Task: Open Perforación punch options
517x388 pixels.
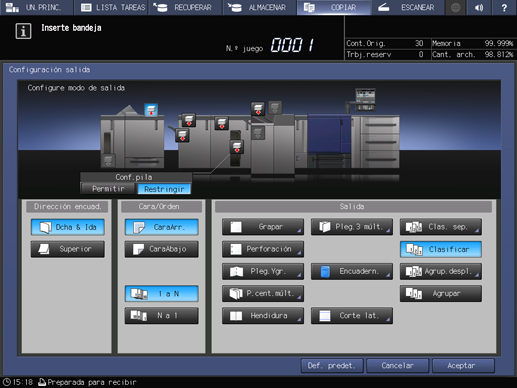Action: pyautogui.click(x=263, y=249)
